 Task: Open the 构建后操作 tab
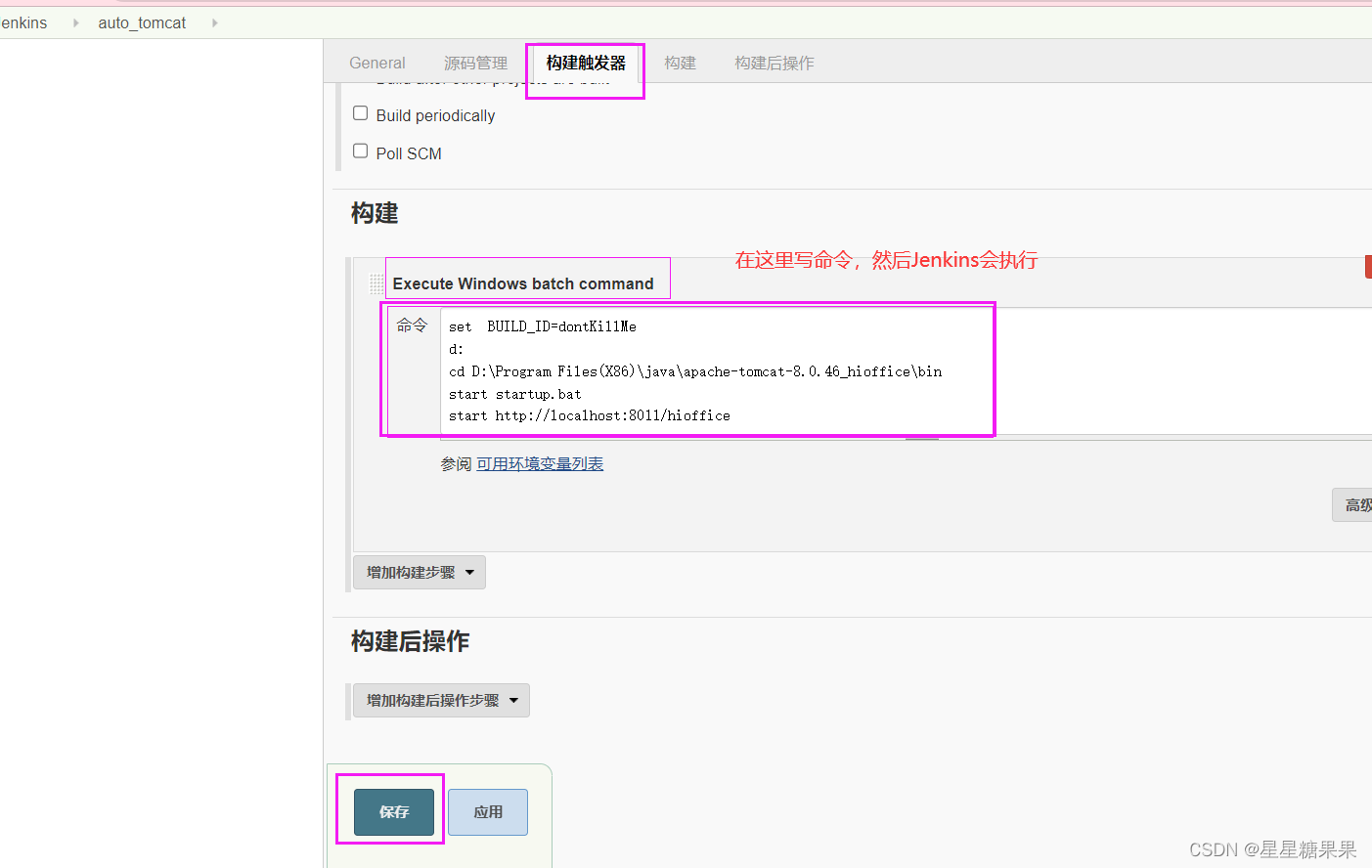[x=774, y=63]
